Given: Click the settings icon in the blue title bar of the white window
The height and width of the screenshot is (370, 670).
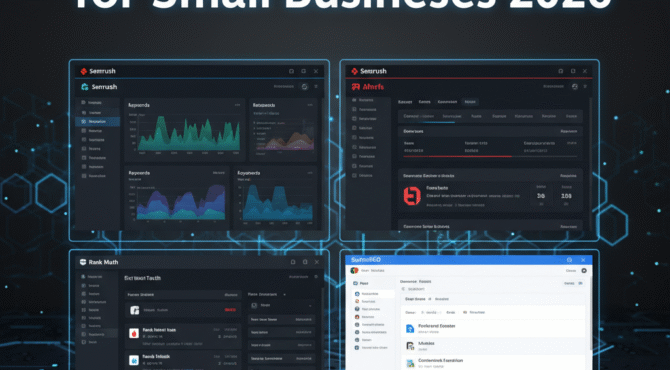Looking at the screenshot, I should (569, 260).
